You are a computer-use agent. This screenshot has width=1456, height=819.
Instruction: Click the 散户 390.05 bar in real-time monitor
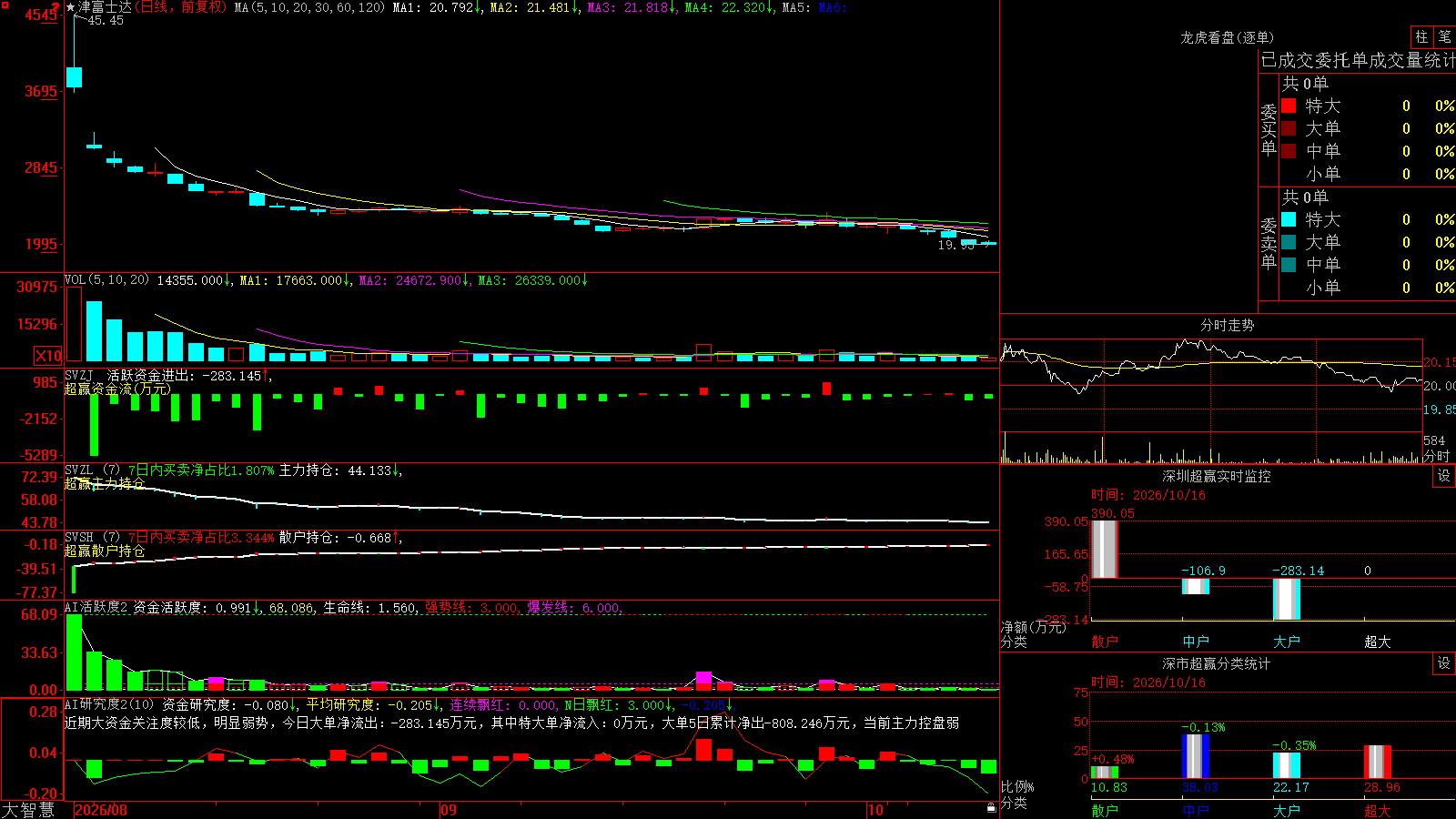click(x=1105, y=550)
